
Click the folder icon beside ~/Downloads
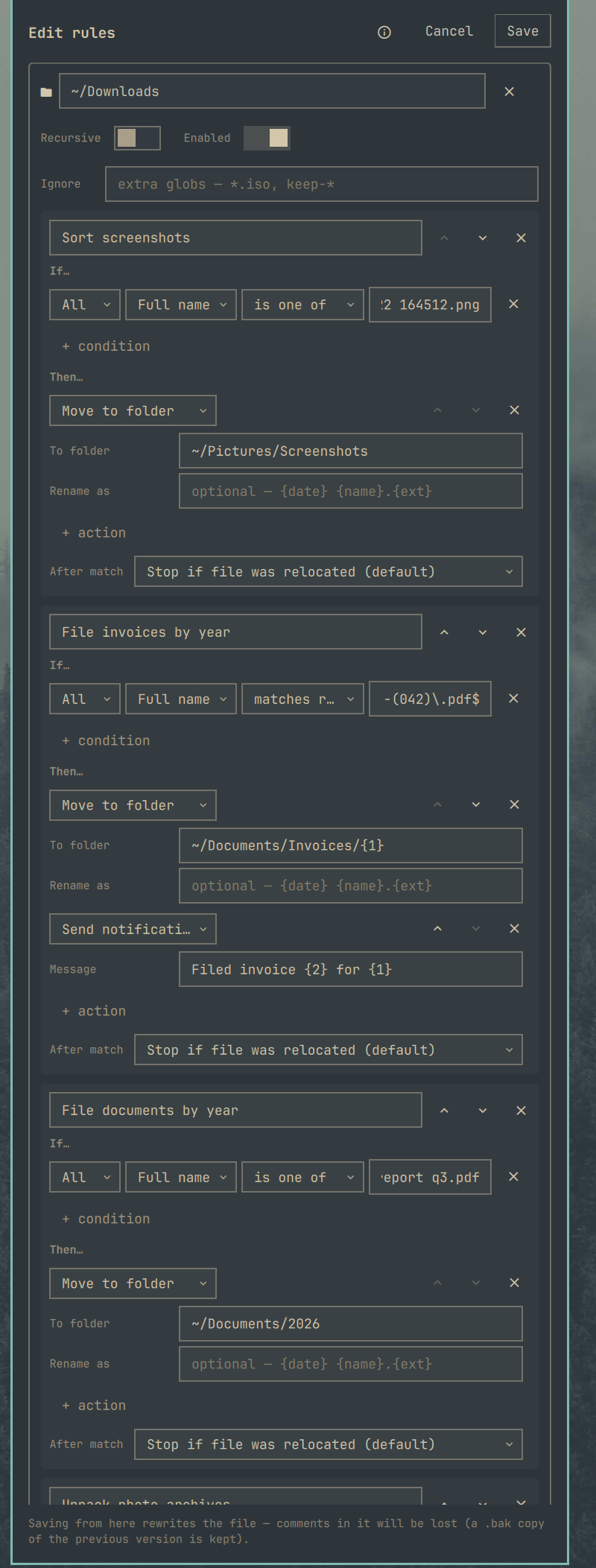pos(46,92)
